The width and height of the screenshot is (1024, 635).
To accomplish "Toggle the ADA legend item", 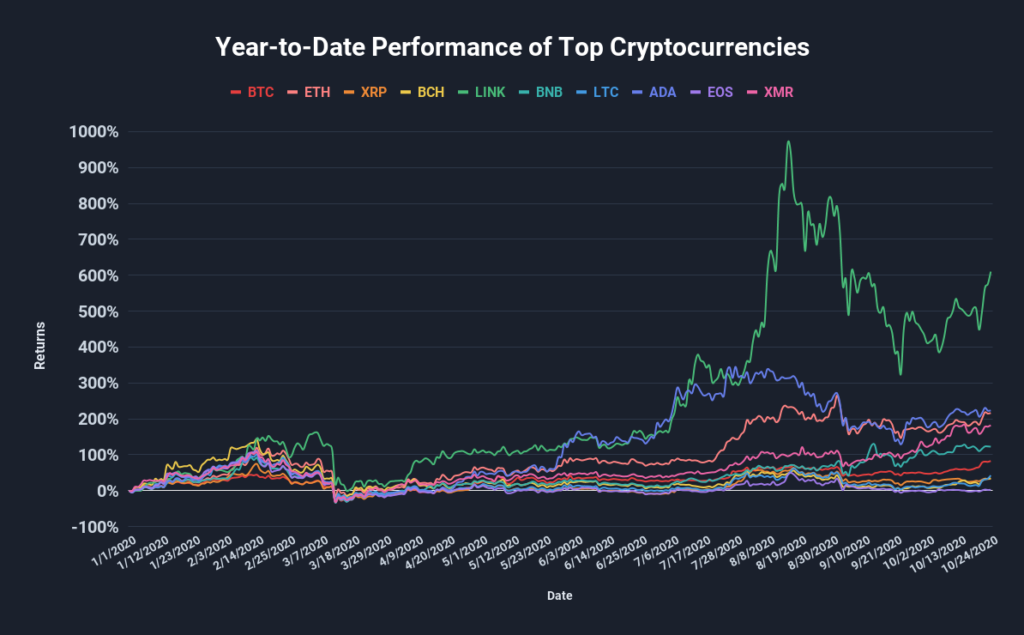I will tap(664, 92).
